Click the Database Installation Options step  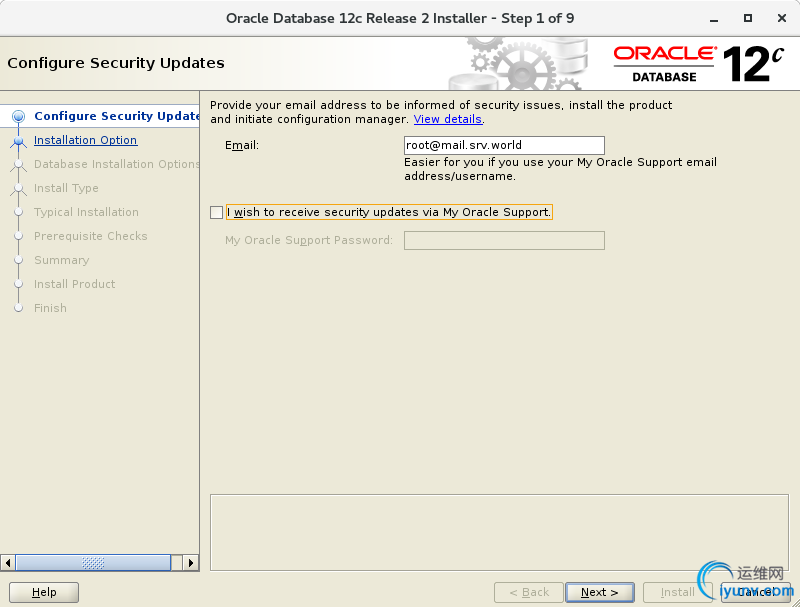[x=116, y=164]
